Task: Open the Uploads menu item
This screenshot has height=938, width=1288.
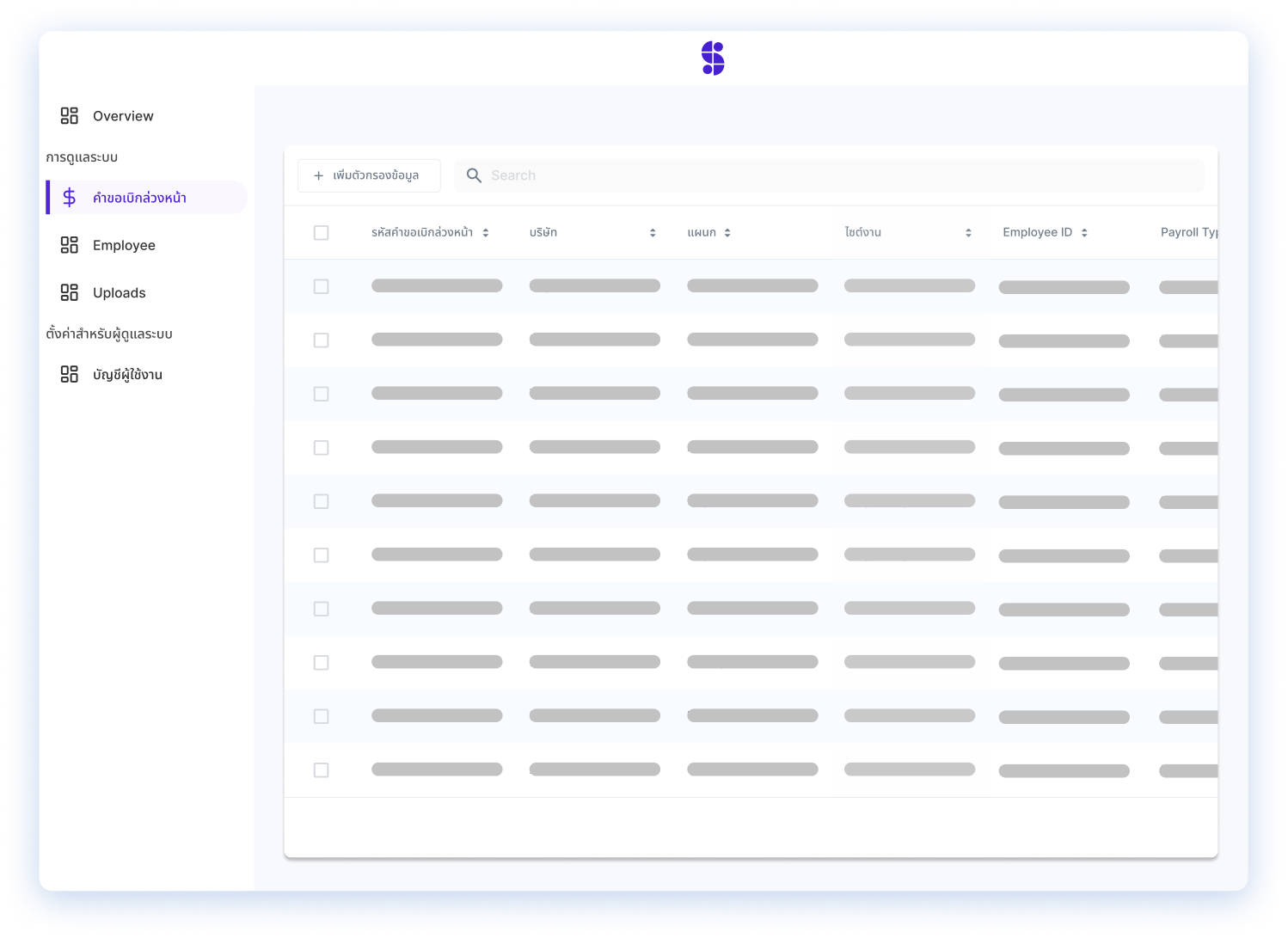Action: [120, 292]
